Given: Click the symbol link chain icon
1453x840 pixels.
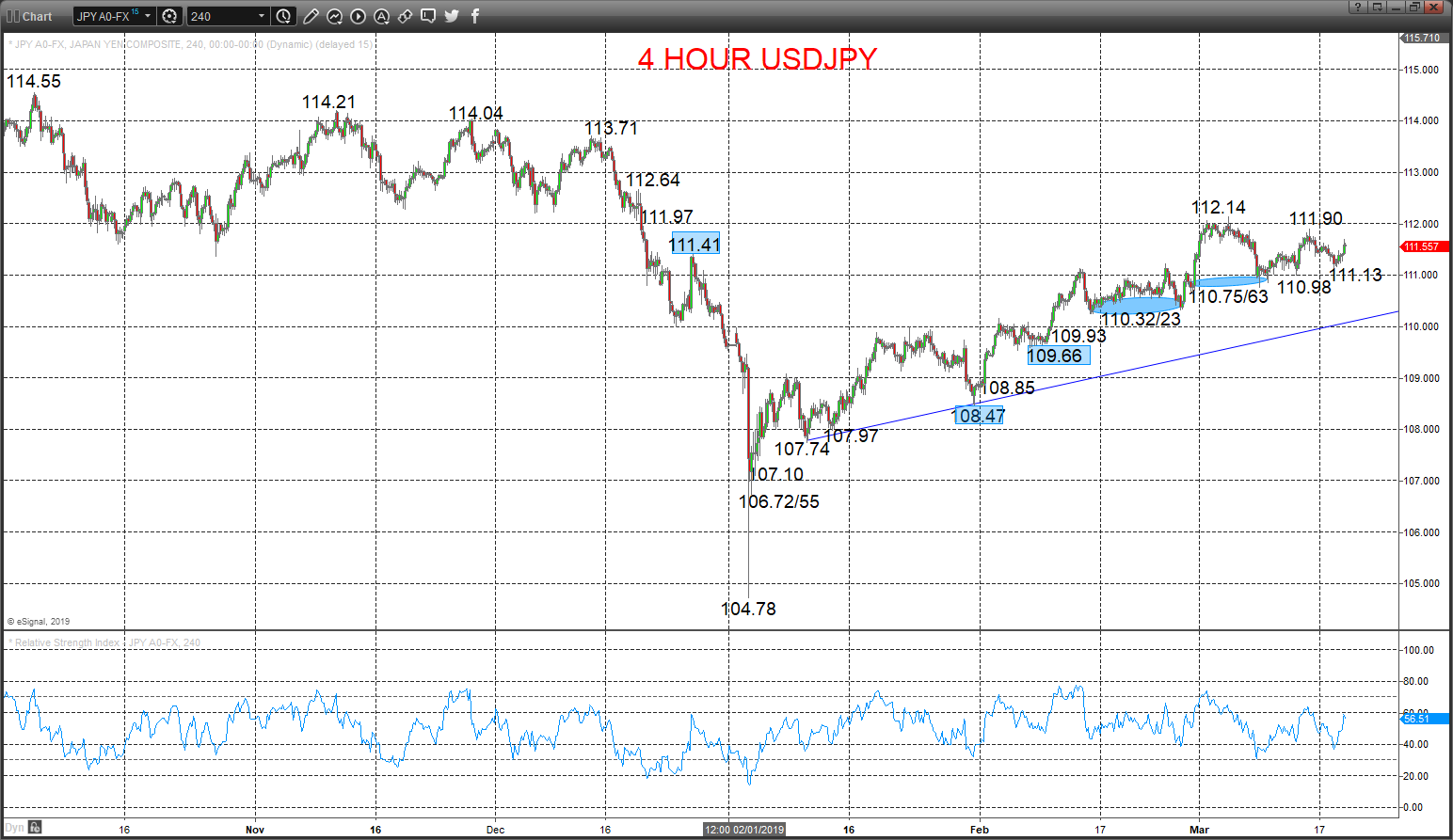Looking at the screenshot, I should pos(405,16).
